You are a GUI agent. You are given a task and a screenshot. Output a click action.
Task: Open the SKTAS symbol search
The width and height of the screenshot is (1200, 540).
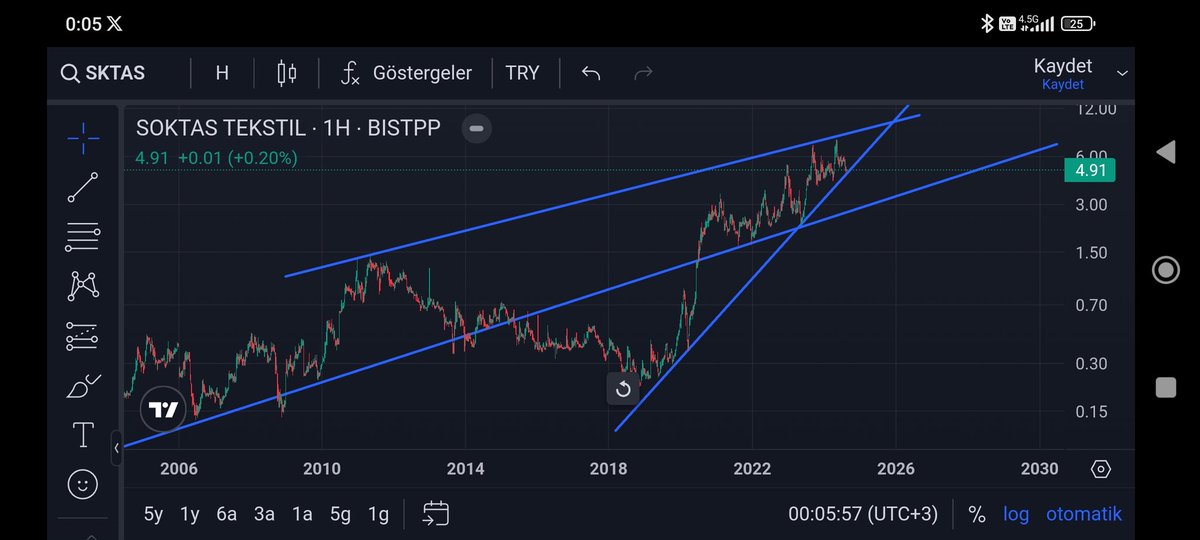click(x=103, y=73)
